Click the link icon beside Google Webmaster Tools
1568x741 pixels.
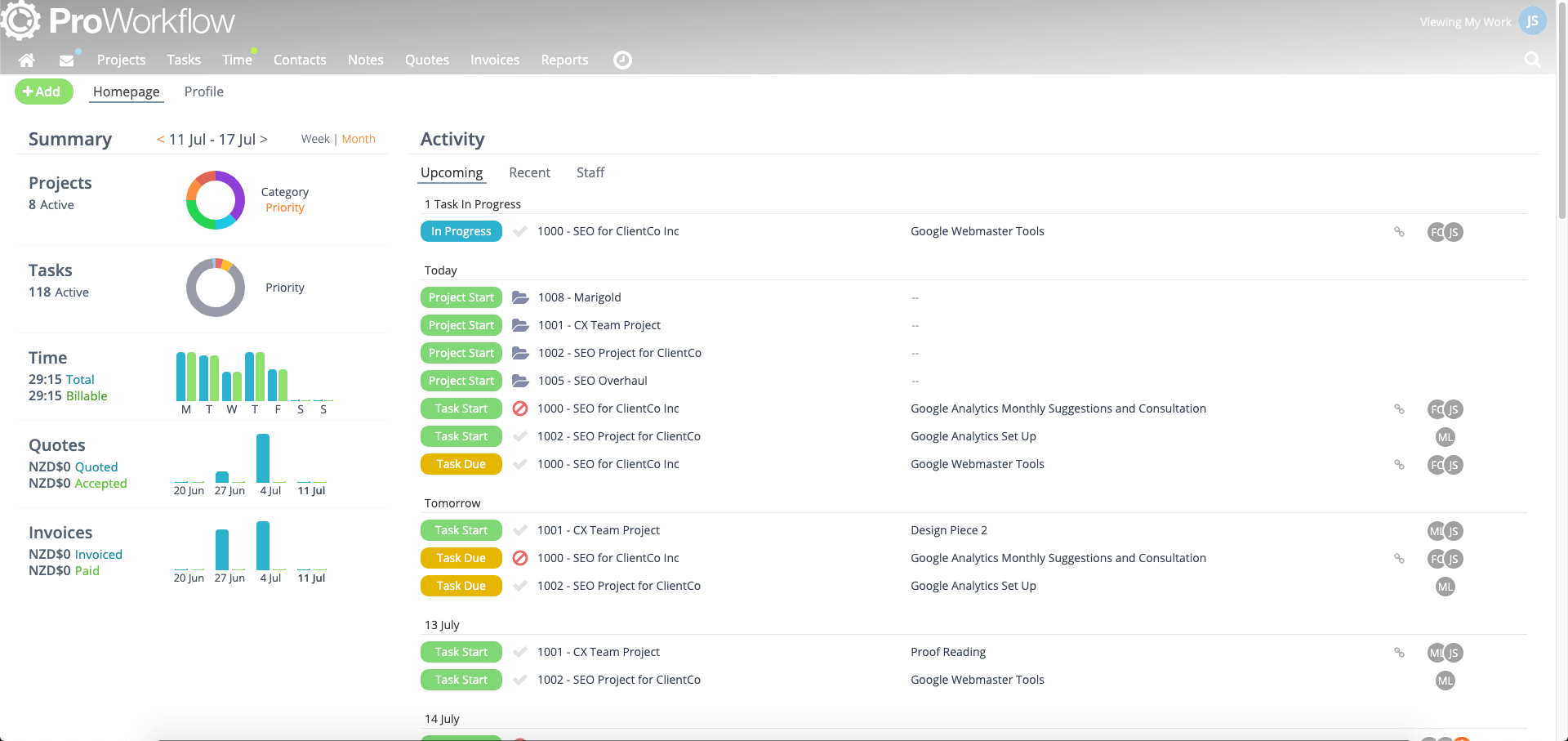coord(1400,231)
